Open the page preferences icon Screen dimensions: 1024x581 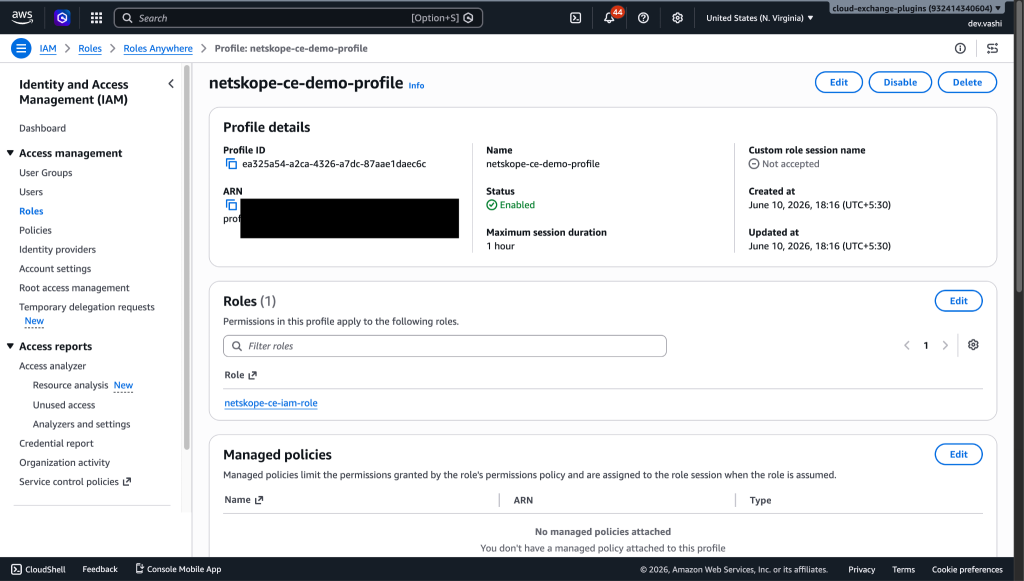(x=992, y=48)
